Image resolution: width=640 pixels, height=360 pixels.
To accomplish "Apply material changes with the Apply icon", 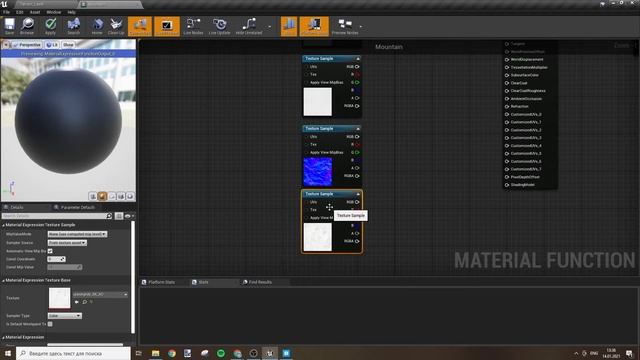I will (x=50, y=26).
